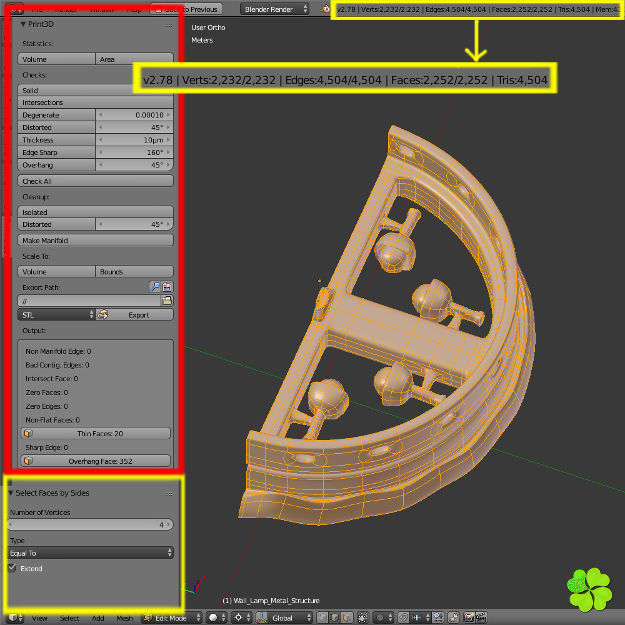625x625 pixels.
Task: Switch to vertex select mode
Action: (322, 617)
